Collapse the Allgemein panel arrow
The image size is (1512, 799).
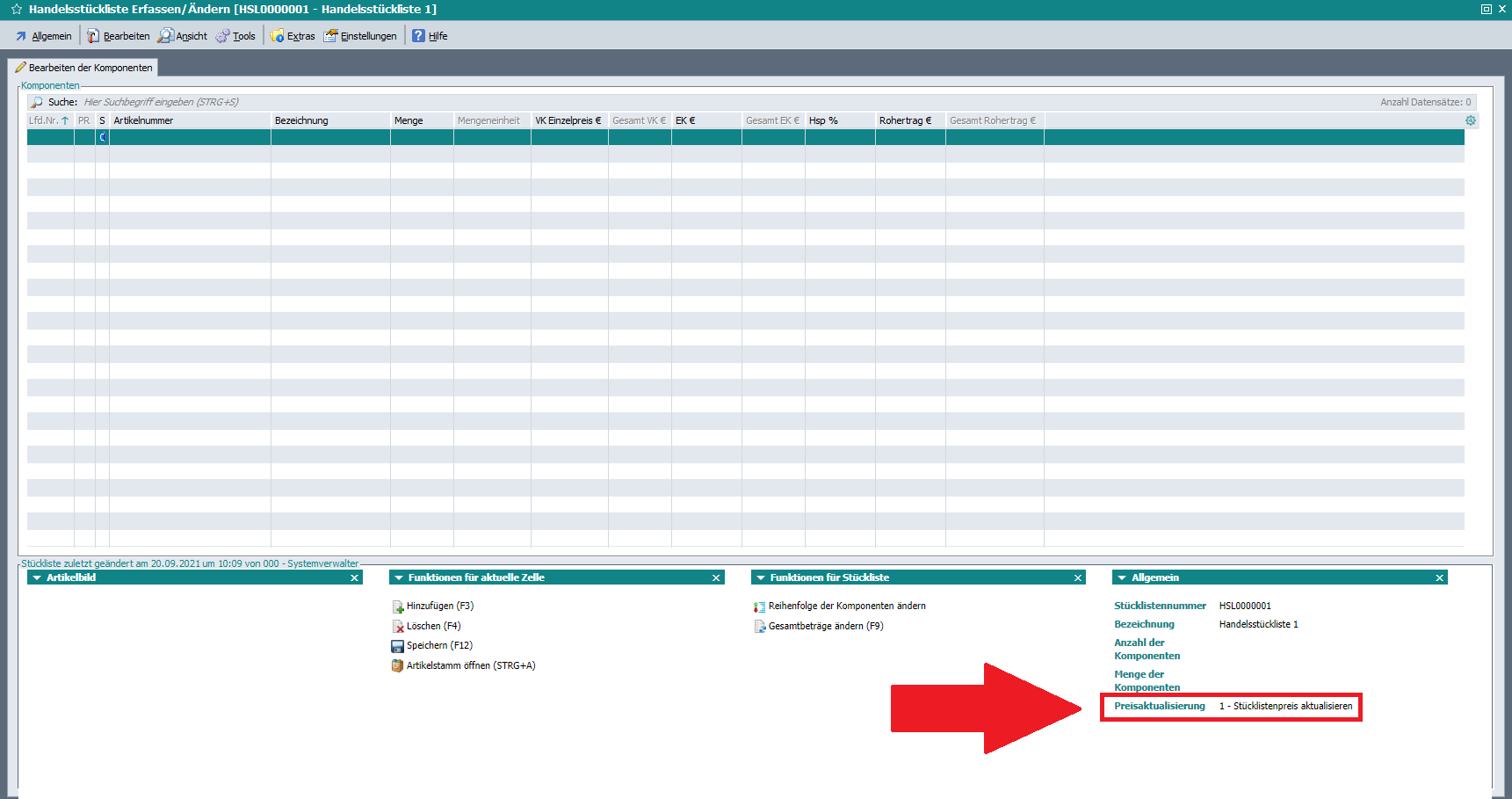click(1122, 578)
